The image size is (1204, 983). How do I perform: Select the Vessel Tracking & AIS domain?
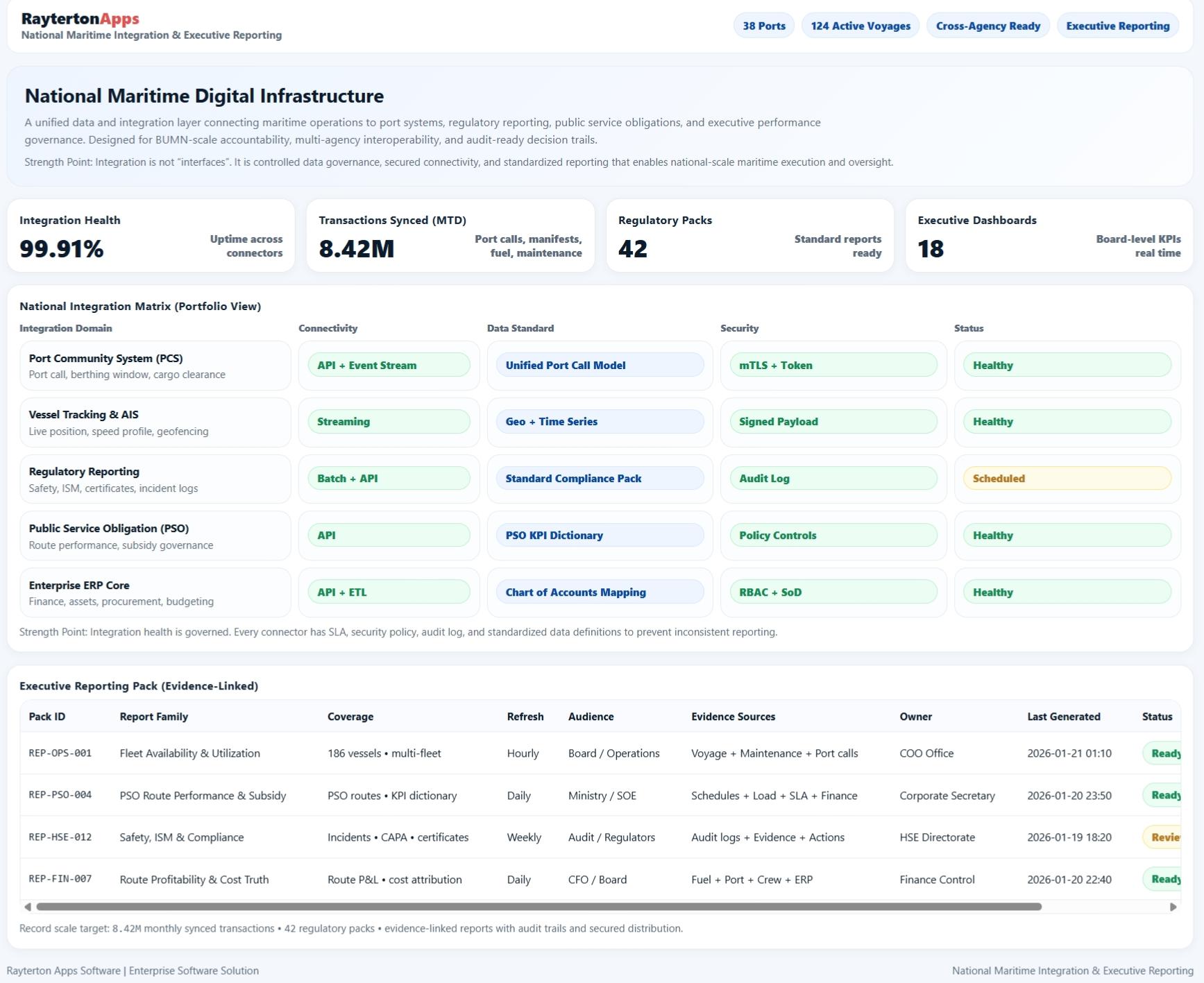click(155, 422)
